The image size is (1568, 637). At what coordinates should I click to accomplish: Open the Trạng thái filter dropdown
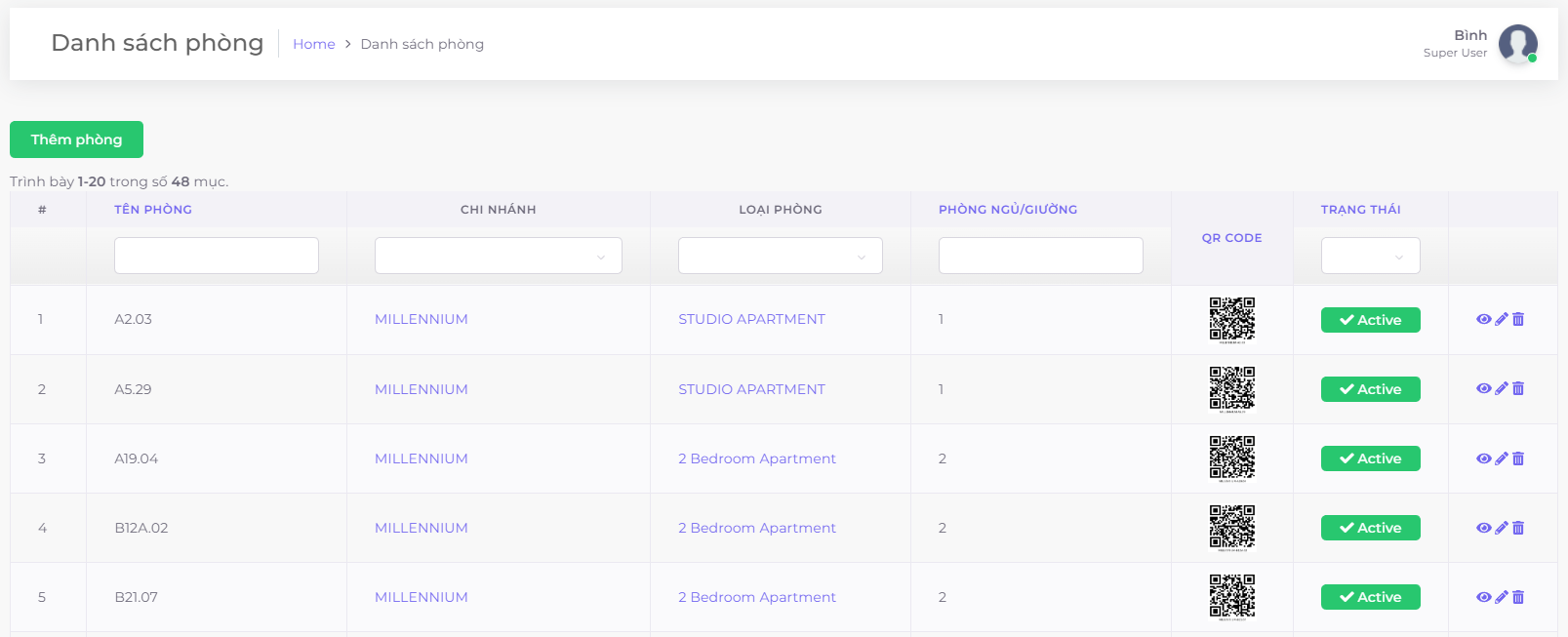1370,256
